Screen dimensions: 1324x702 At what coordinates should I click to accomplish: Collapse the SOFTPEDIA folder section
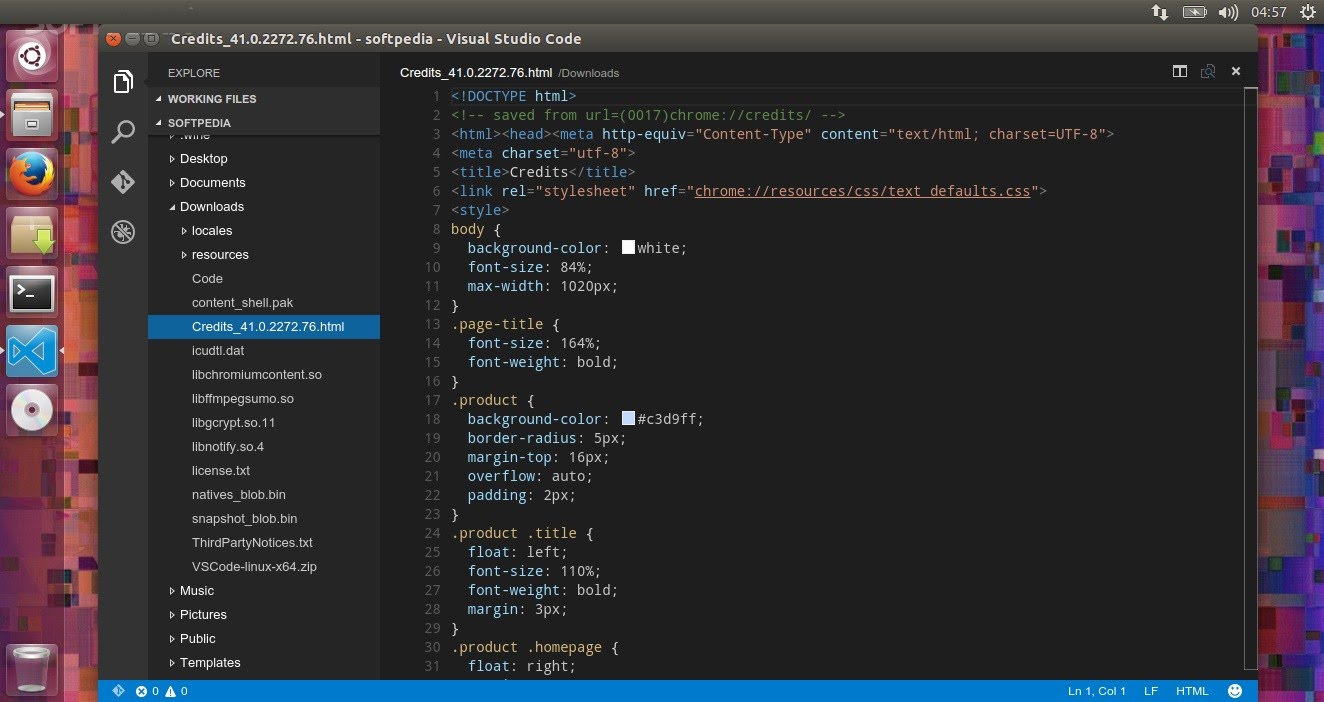[264, 123]
